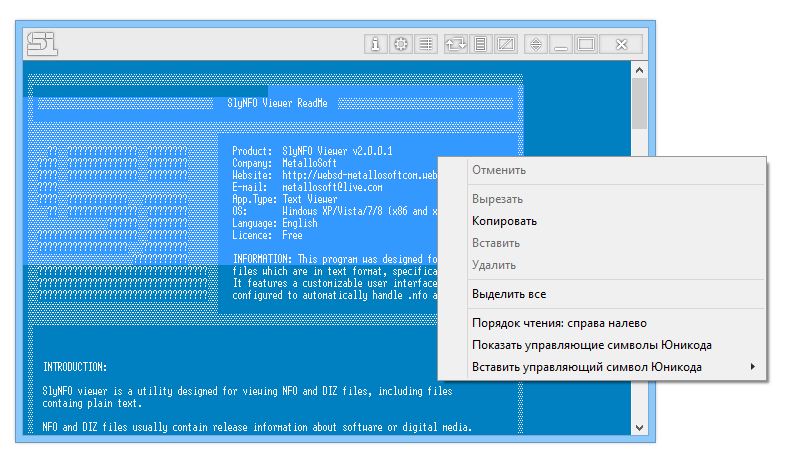Click the scrollbar up arrow
This screenshot has width=790, height=471.
point(639,70)
